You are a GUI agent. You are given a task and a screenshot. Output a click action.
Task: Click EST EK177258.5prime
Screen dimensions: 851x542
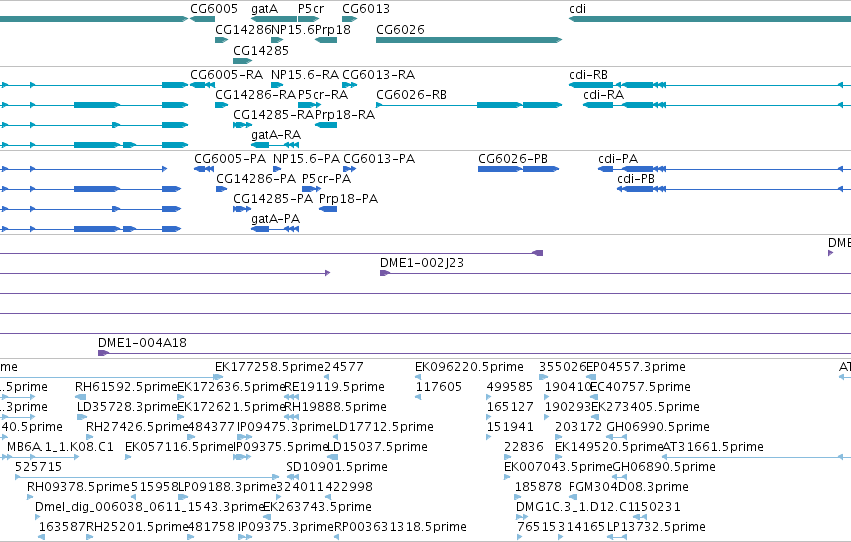tap(269, 367)
